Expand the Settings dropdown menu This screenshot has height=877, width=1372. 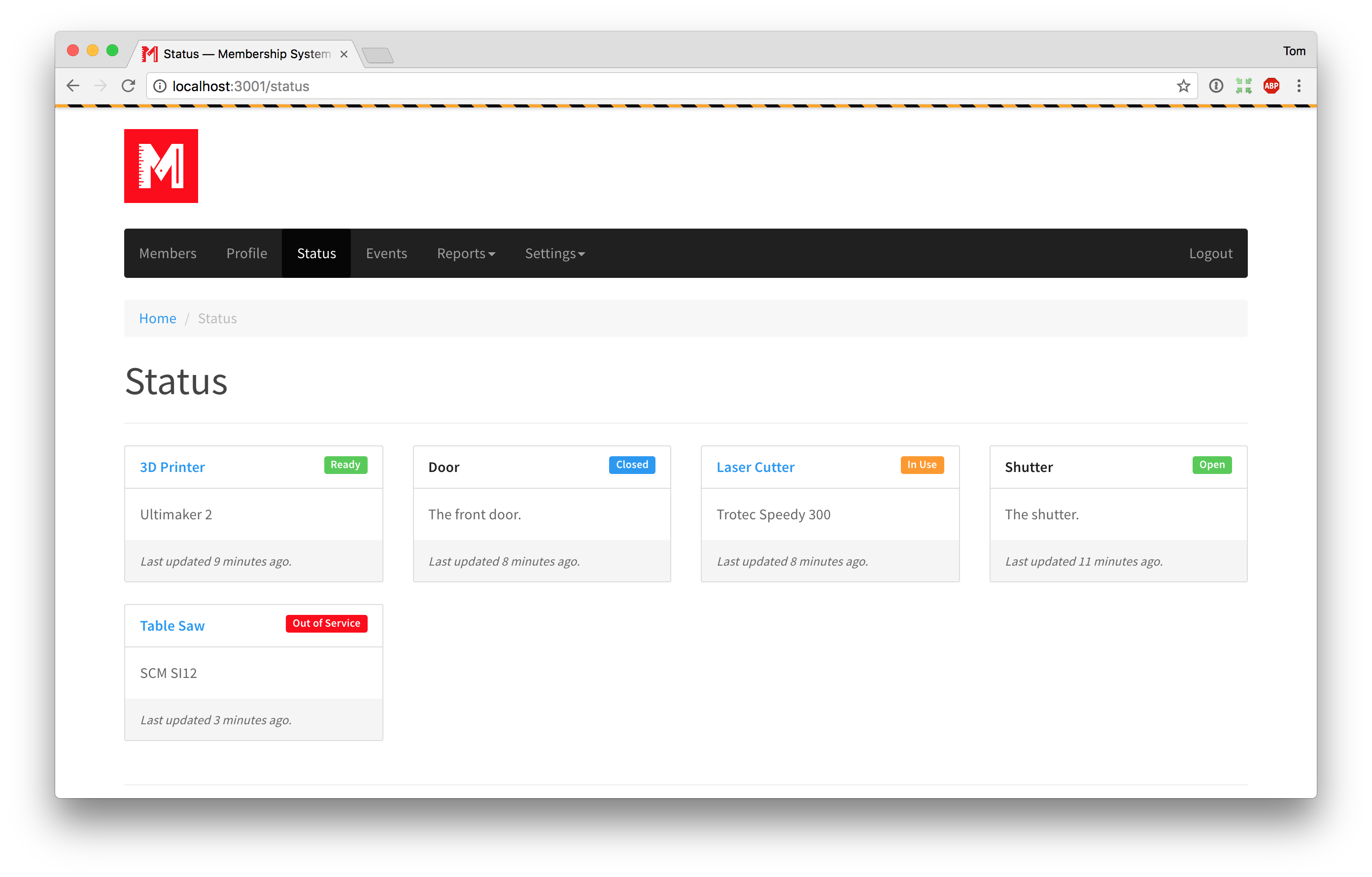click(554, 253)
